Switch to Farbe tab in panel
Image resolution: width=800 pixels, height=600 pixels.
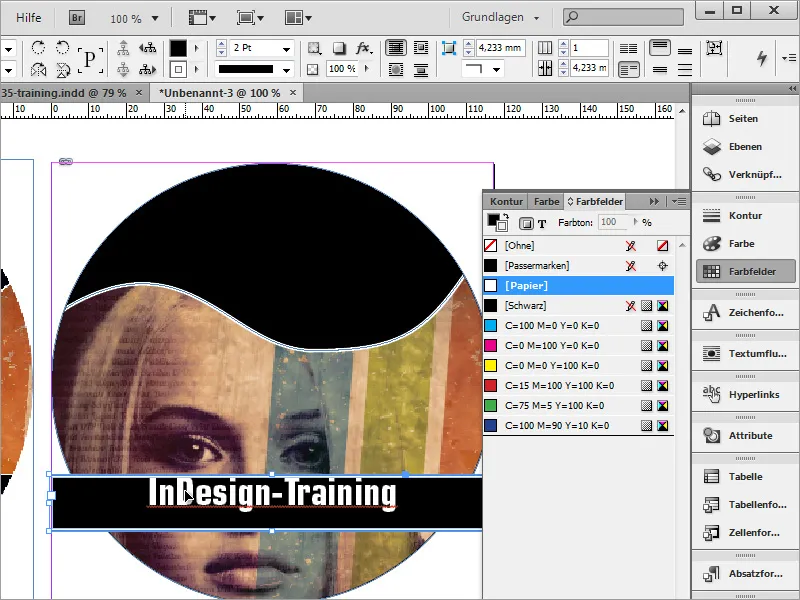546,202
